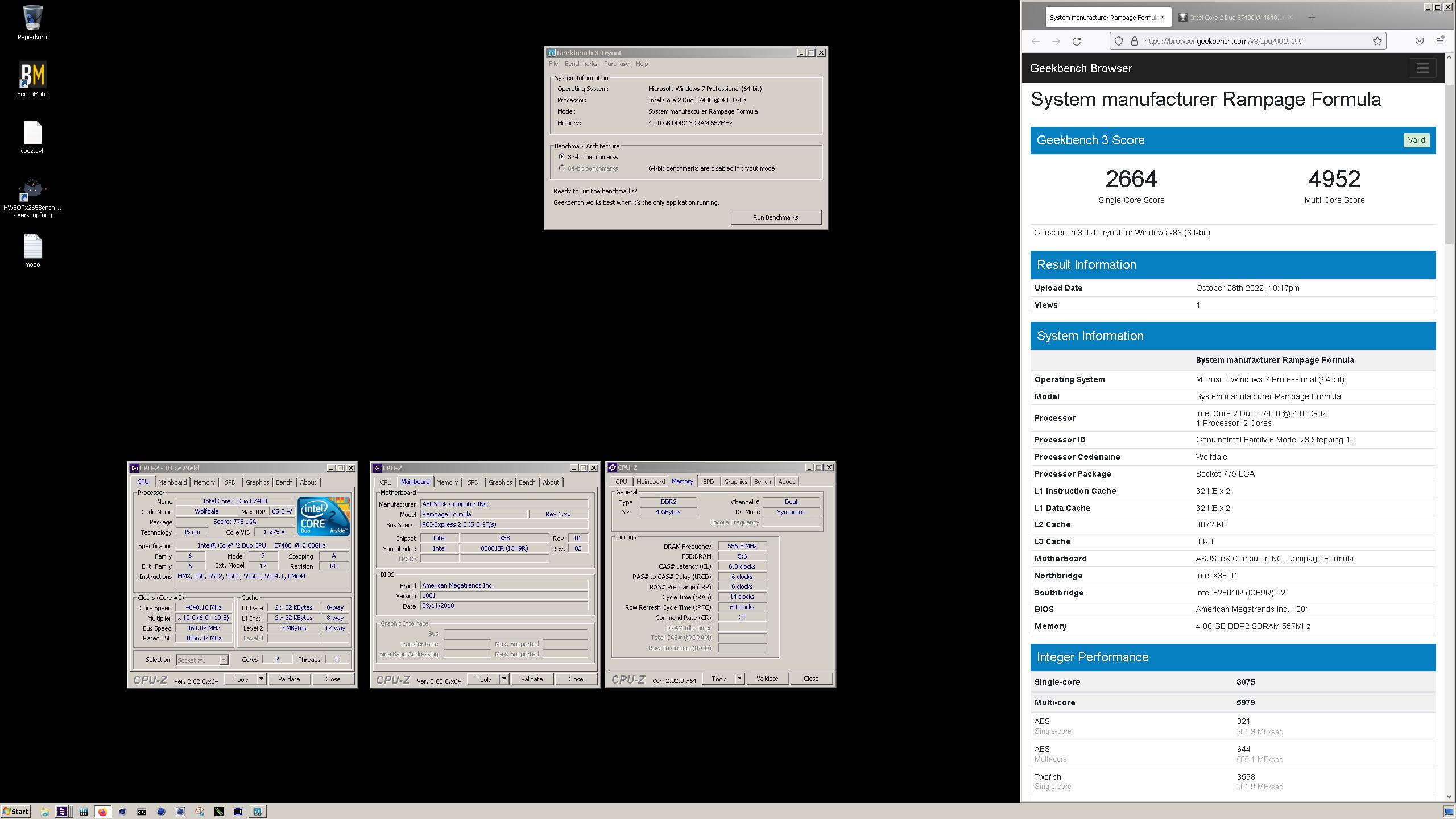Open the file explorer taskbar icon
Image resolution: width=1456 pixels, height=819 pixels.
tap(44, 812)
